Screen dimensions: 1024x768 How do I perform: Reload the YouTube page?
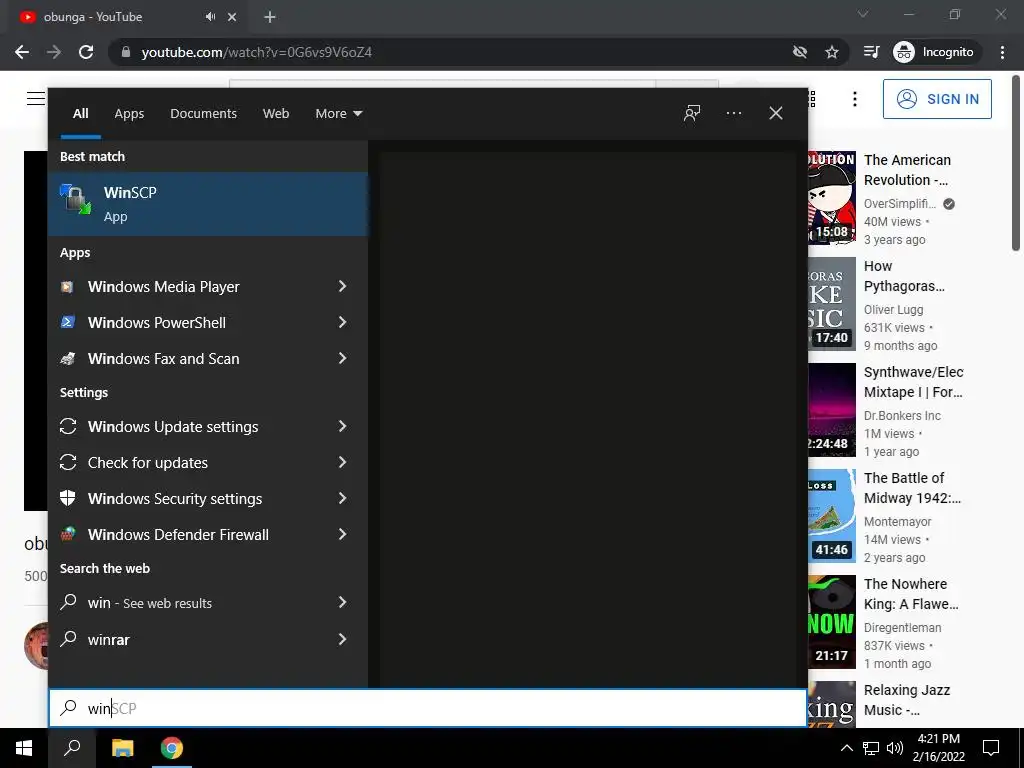[x=86, y=52]
